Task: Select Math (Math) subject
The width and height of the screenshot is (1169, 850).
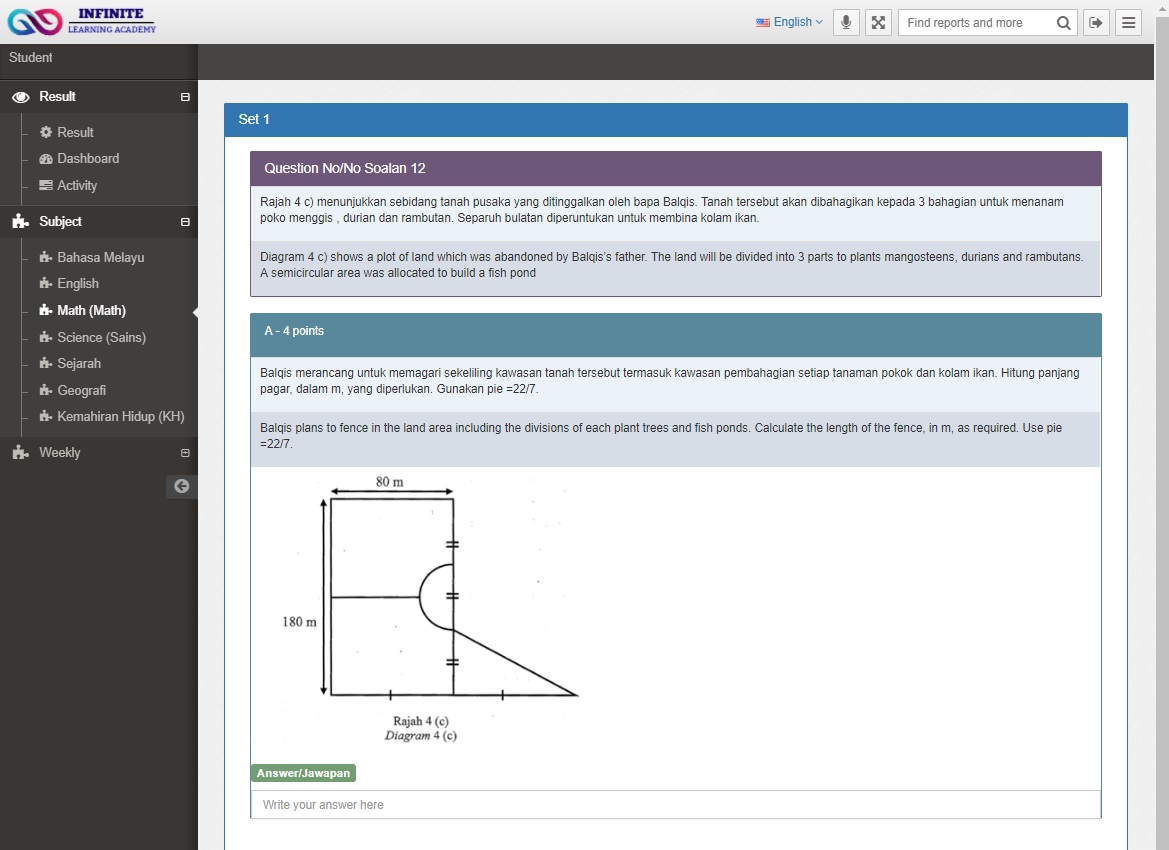Action: pyautogui.click(x=91, y=310)
